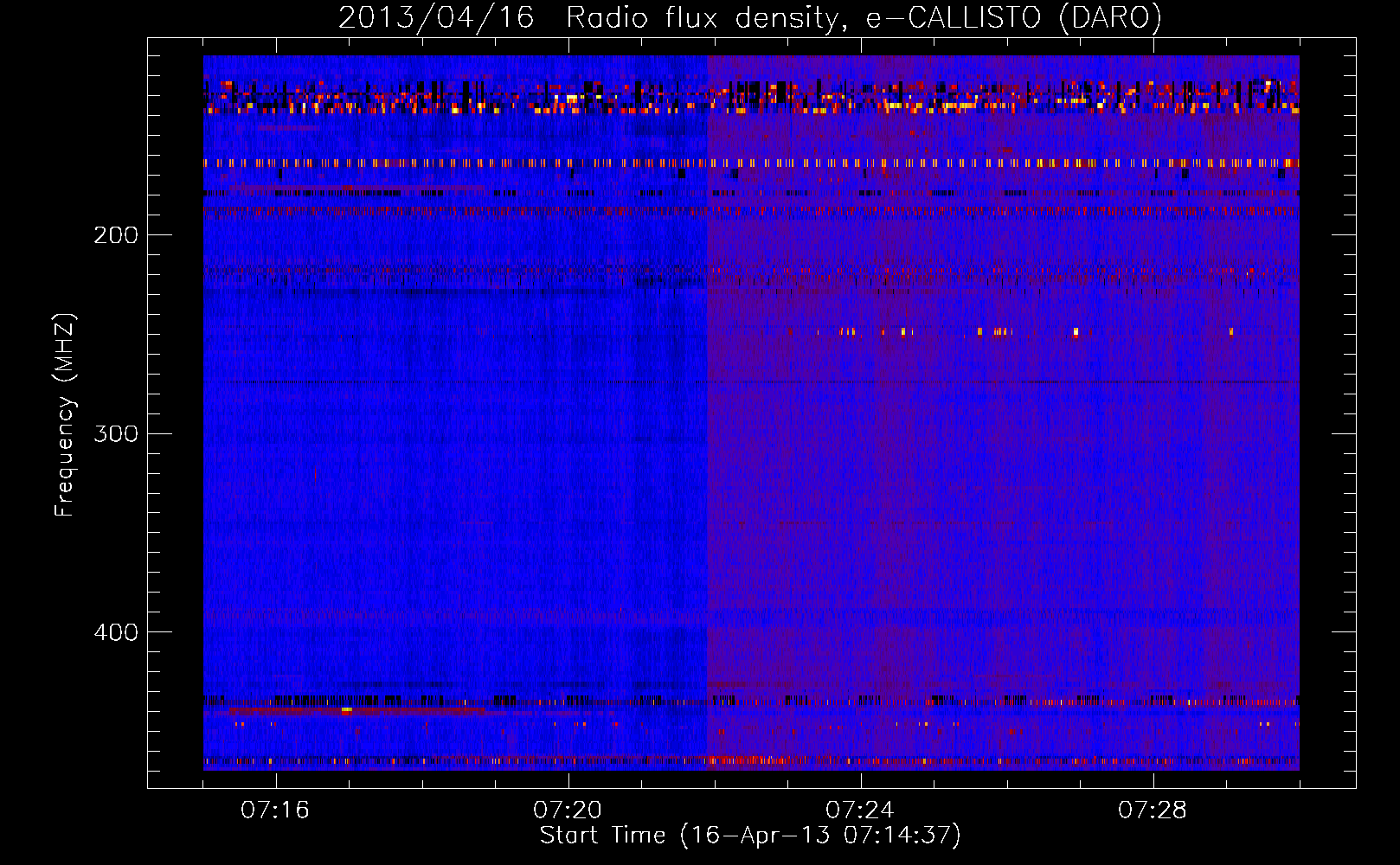Click the 400 frequency tick label
Viewport: 1400px width, 865px height.
click(116, 632)
